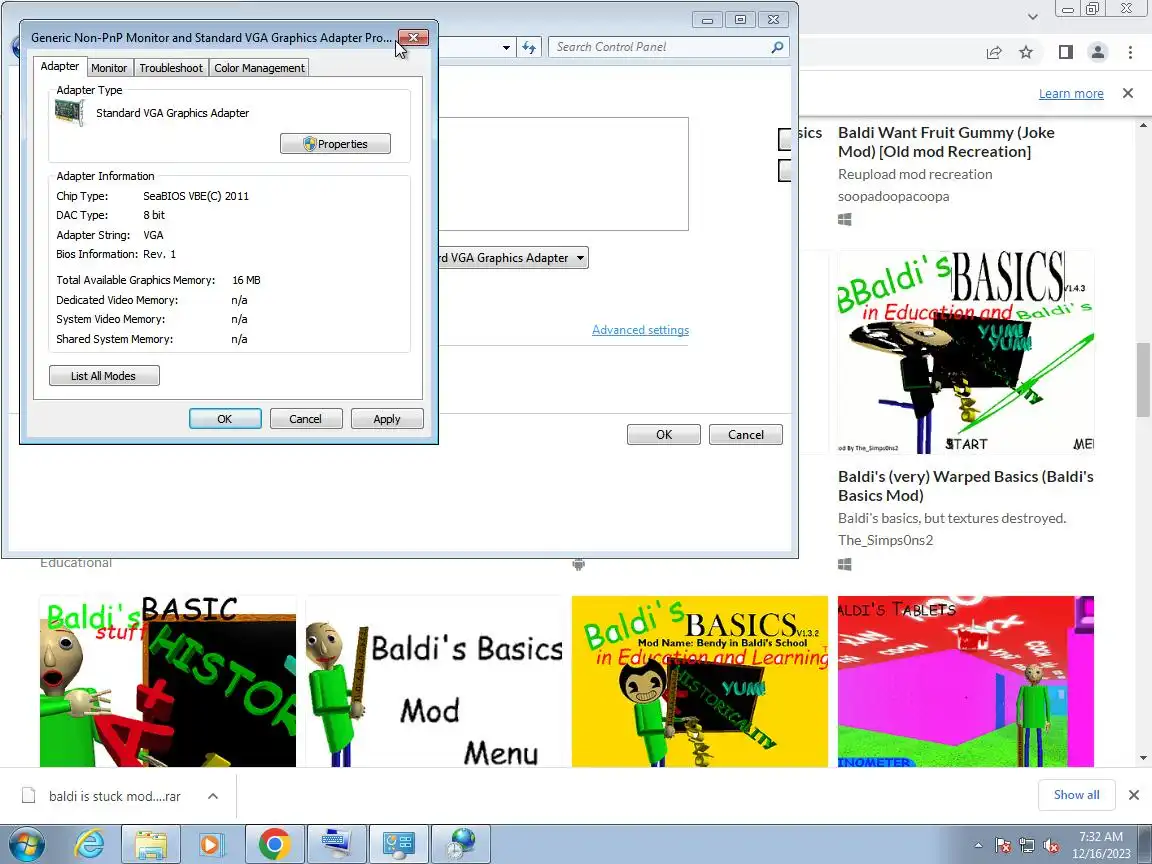Screen dimensions: 1152x864
Task: Click the webpage scroll down arrow
Action: point(1143,757)
